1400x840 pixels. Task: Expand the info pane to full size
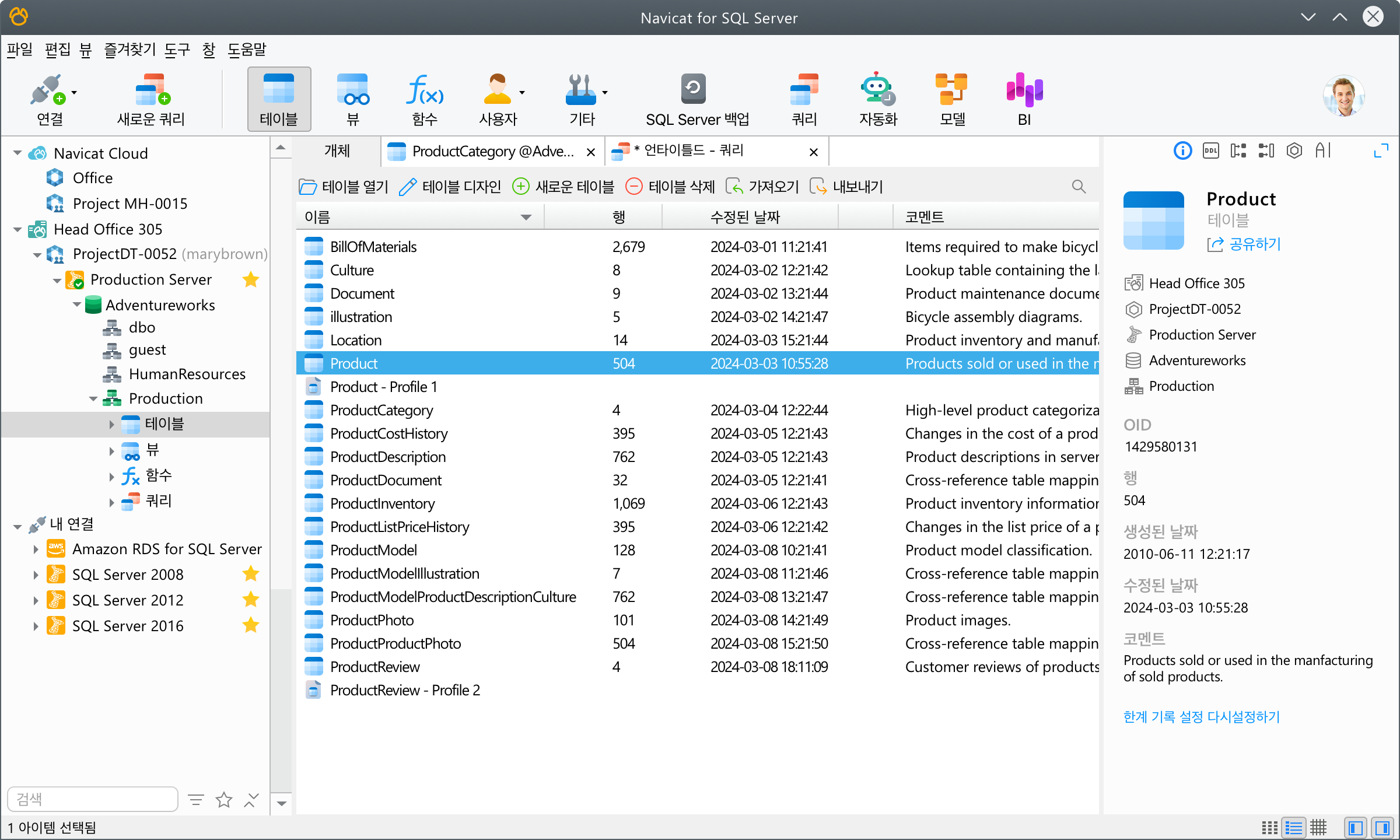1381,151
